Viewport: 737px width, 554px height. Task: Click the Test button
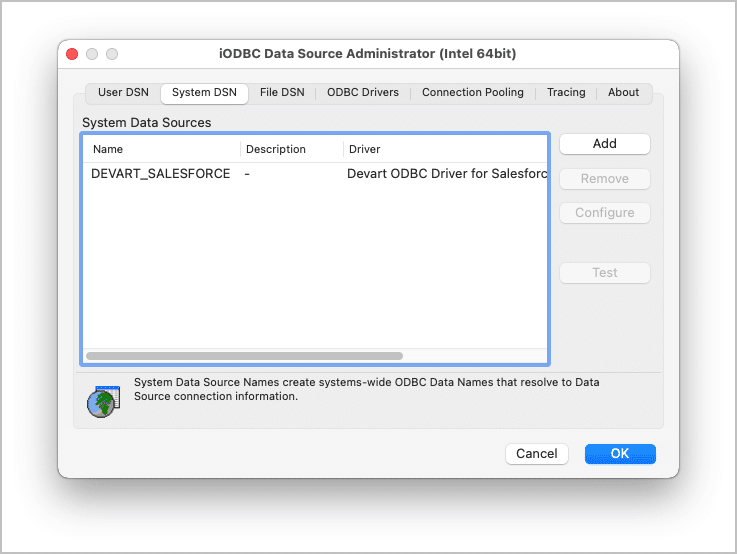pos(604,273)
